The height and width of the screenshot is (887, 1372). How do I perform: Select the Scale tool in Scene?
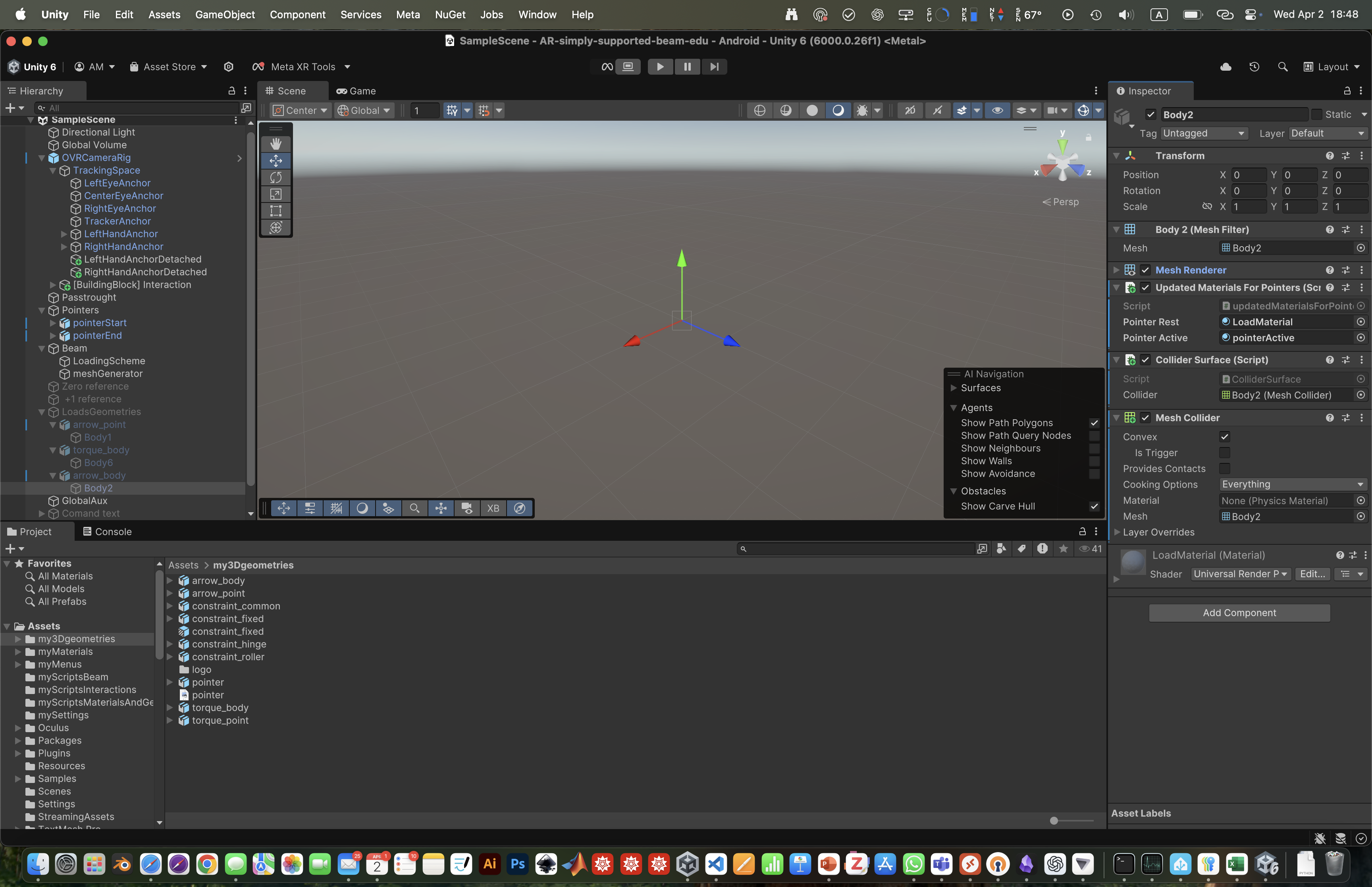click(x=276, y=194)
